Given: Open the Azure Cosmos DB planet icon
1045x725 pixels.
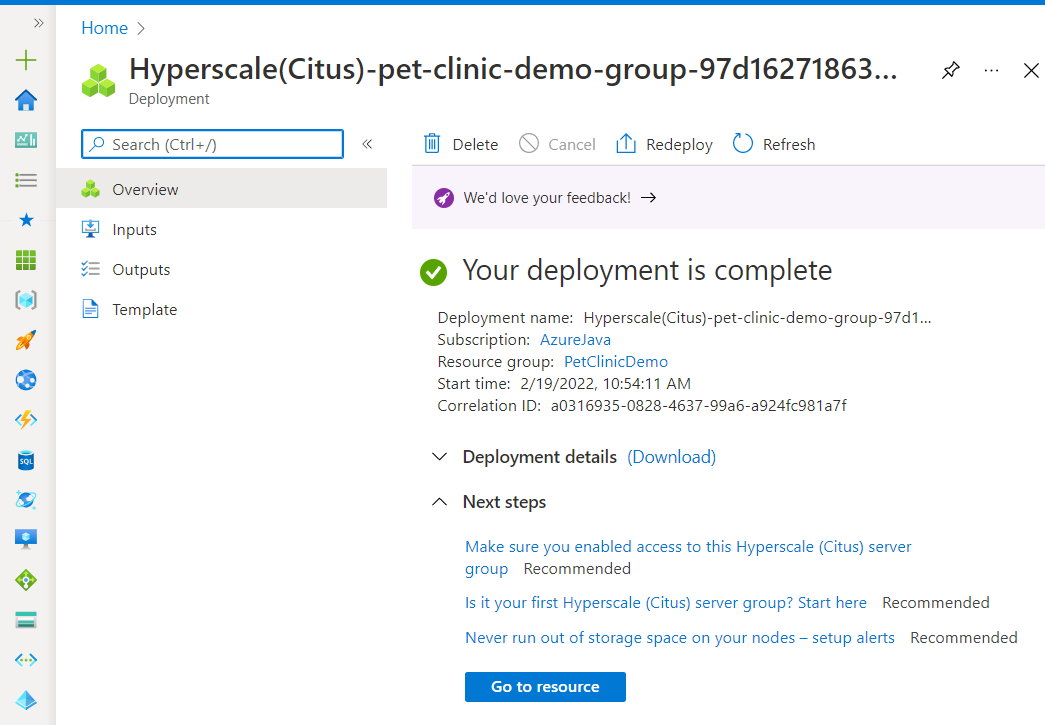Looking at the screenshot, I should click(26, 500).
